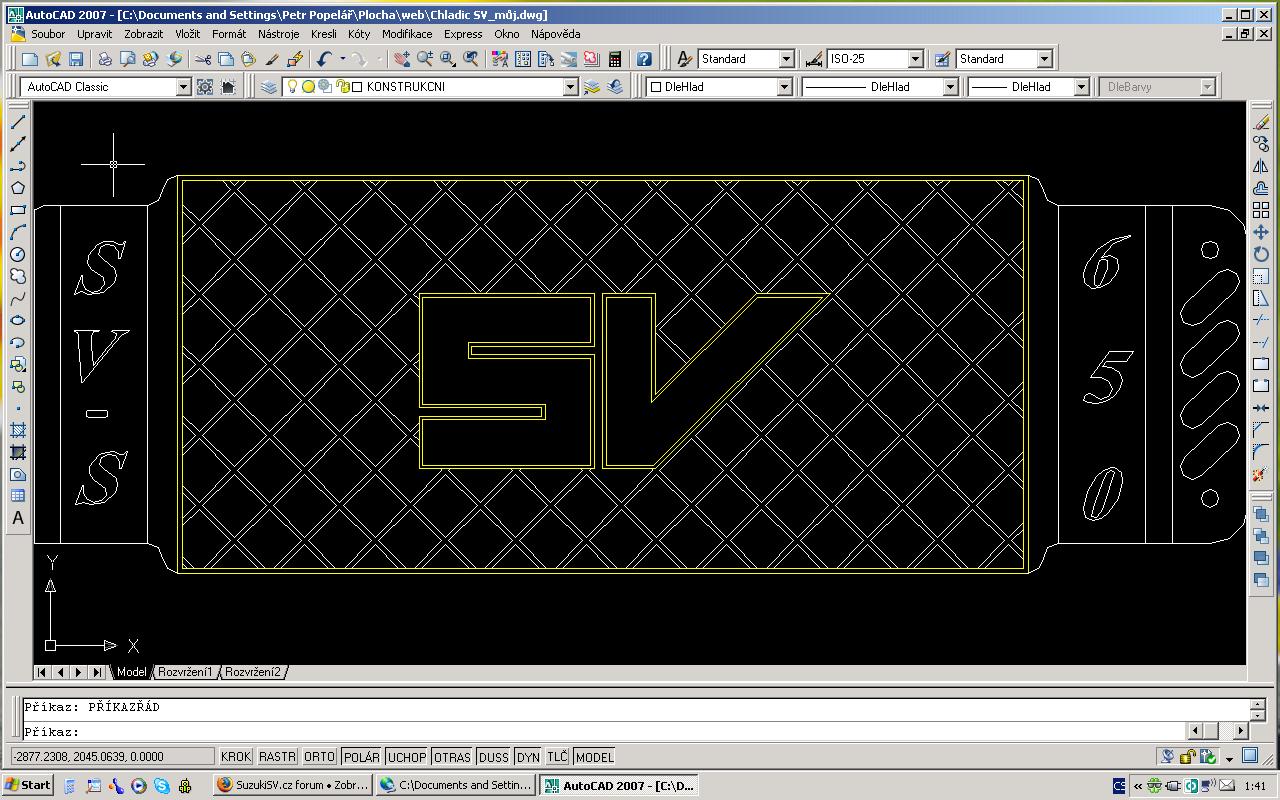1280x800 pixels.
Task: Toggle UCHOP object snap
Action: point(406,757)
